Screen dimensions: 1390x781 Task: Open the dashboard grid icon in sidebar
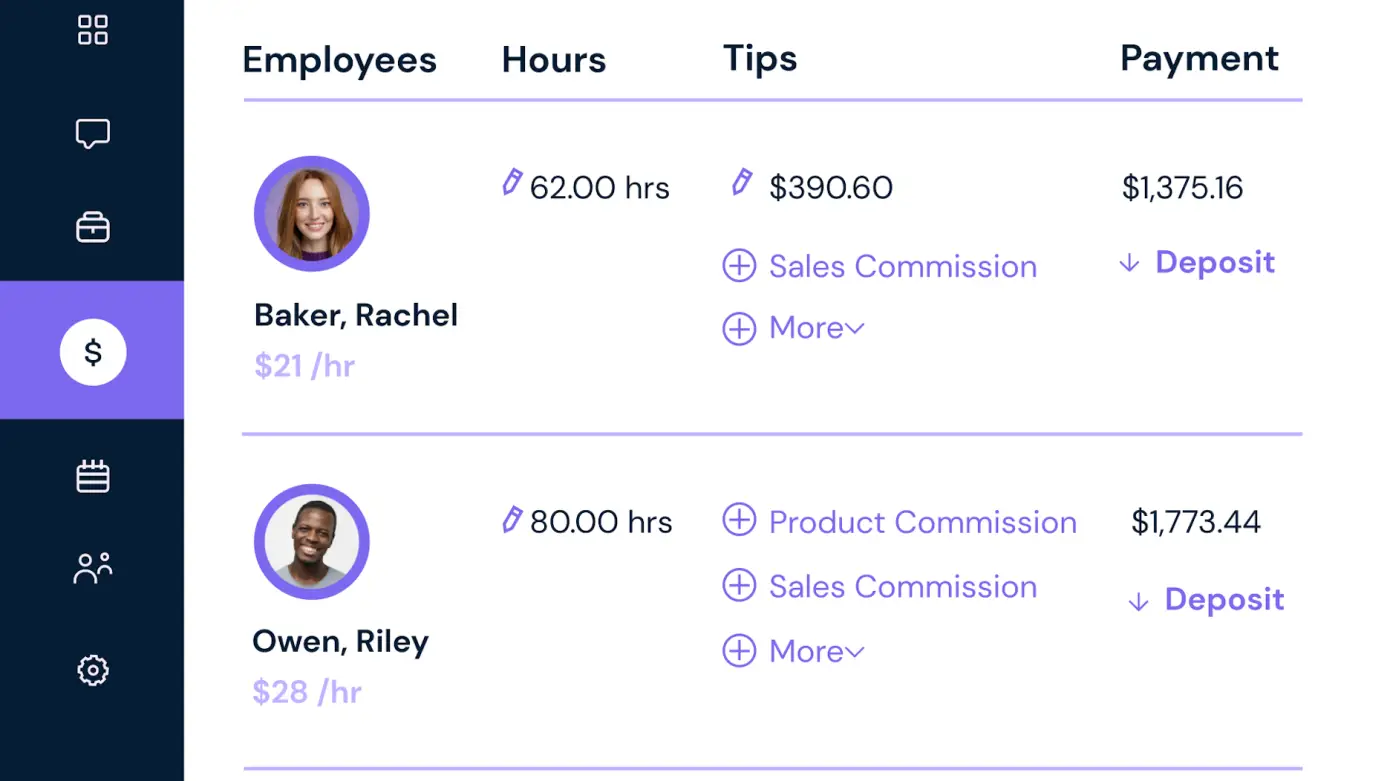[92, 30]
